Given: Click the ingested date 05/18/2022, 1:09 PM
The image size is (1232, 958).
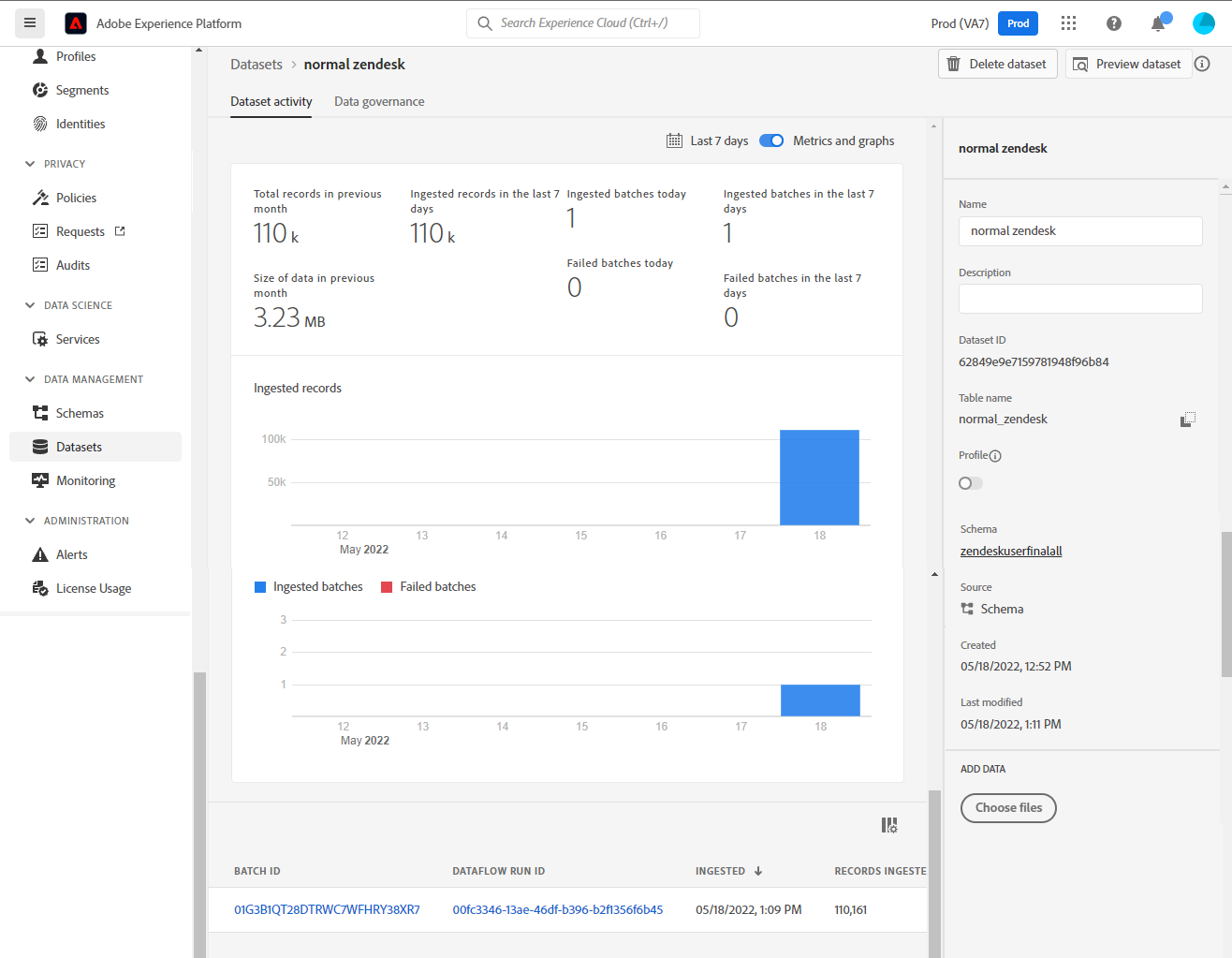Looking at the screenshot, I should point(749,909).
